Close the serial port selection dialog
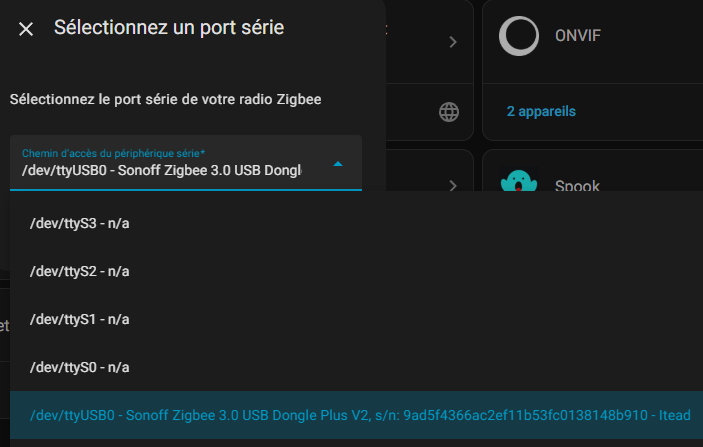Viewport: 703px width, 447px height. [26, 29]
